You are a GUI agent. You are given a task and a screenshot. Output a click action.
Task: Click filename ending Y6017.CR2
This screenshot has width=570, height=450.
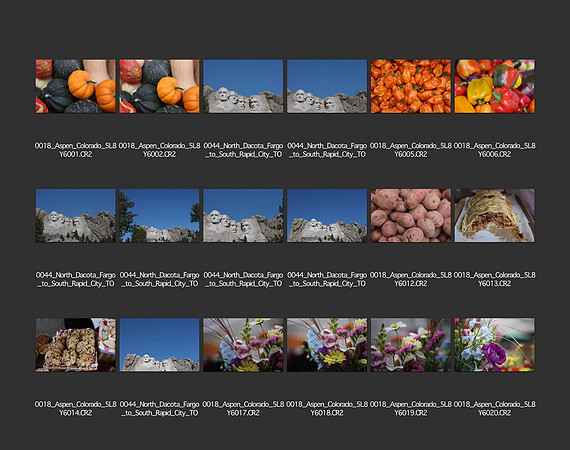click(243, 409)
